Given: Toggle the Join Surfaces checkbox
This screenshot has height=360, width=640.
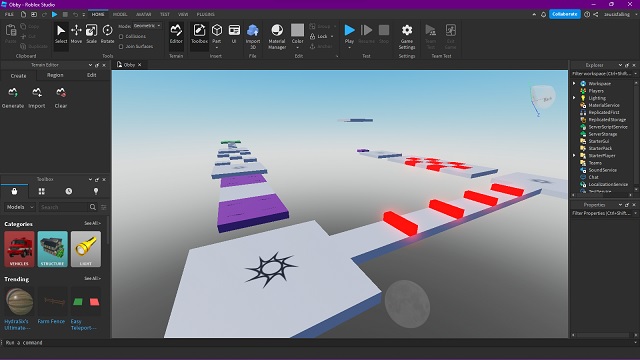Looking at the screenshot, I should coord(121,47).
